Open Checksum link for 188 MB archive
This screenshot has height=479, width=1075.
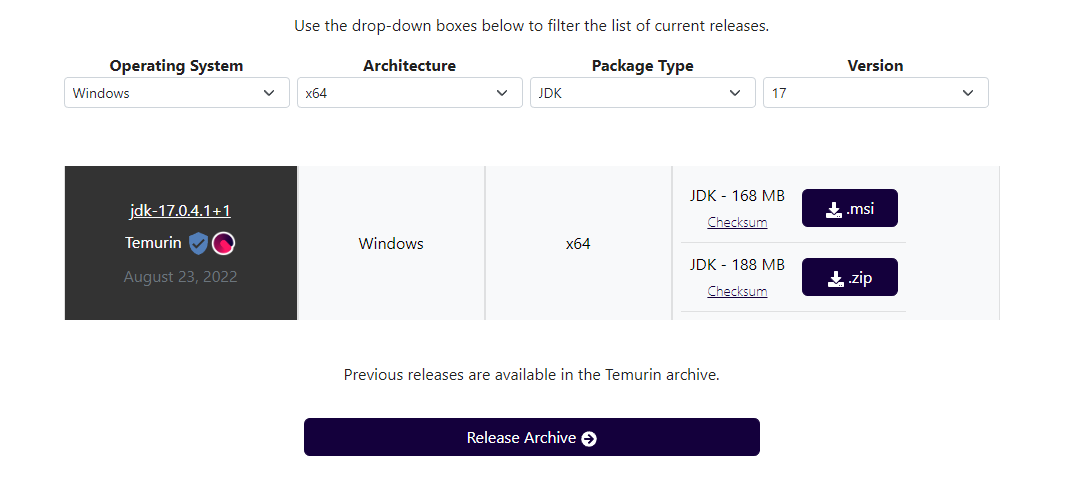(x=737, y=291)
